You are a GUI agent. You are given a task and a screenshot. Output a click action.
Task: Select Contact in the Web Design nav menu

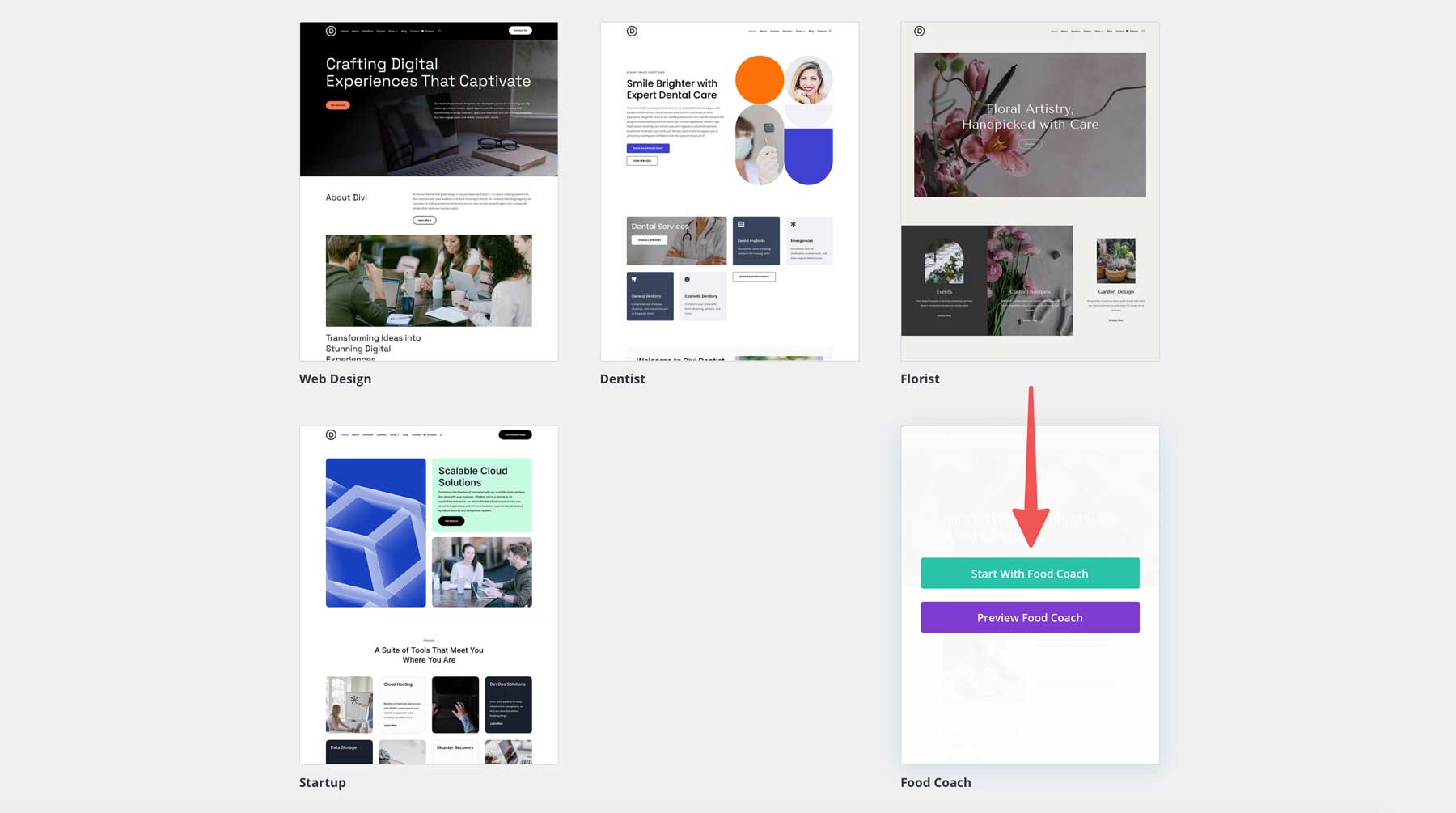pos(414,31)
